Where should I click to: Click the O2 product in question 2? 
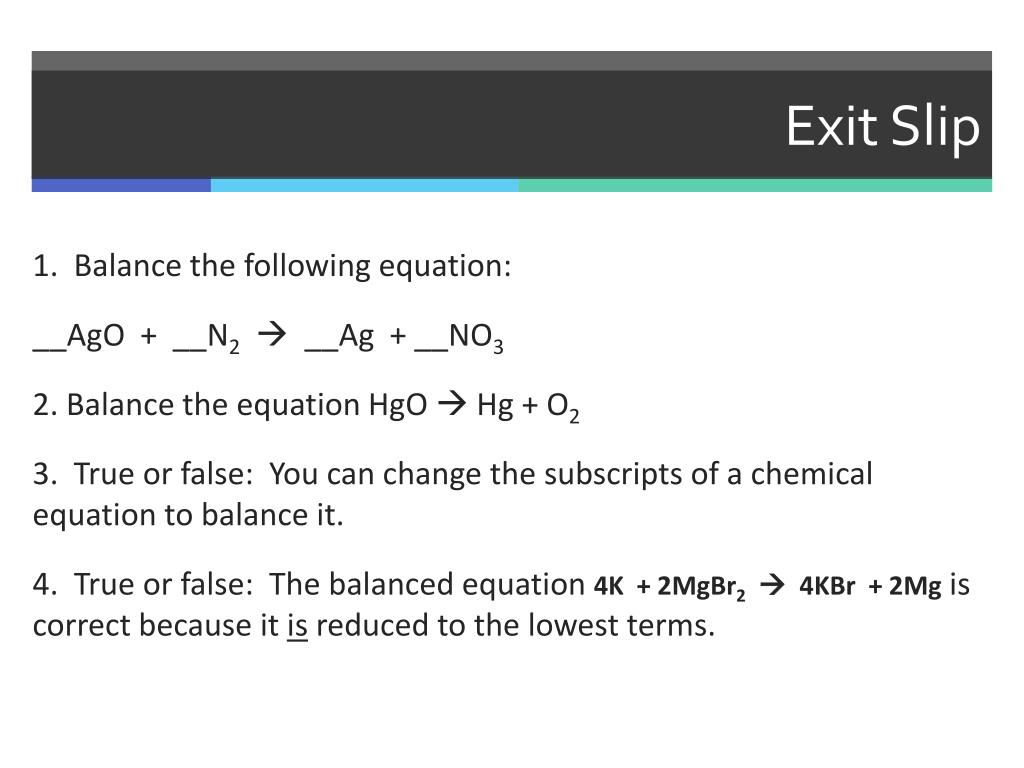[x=562, y=407]
